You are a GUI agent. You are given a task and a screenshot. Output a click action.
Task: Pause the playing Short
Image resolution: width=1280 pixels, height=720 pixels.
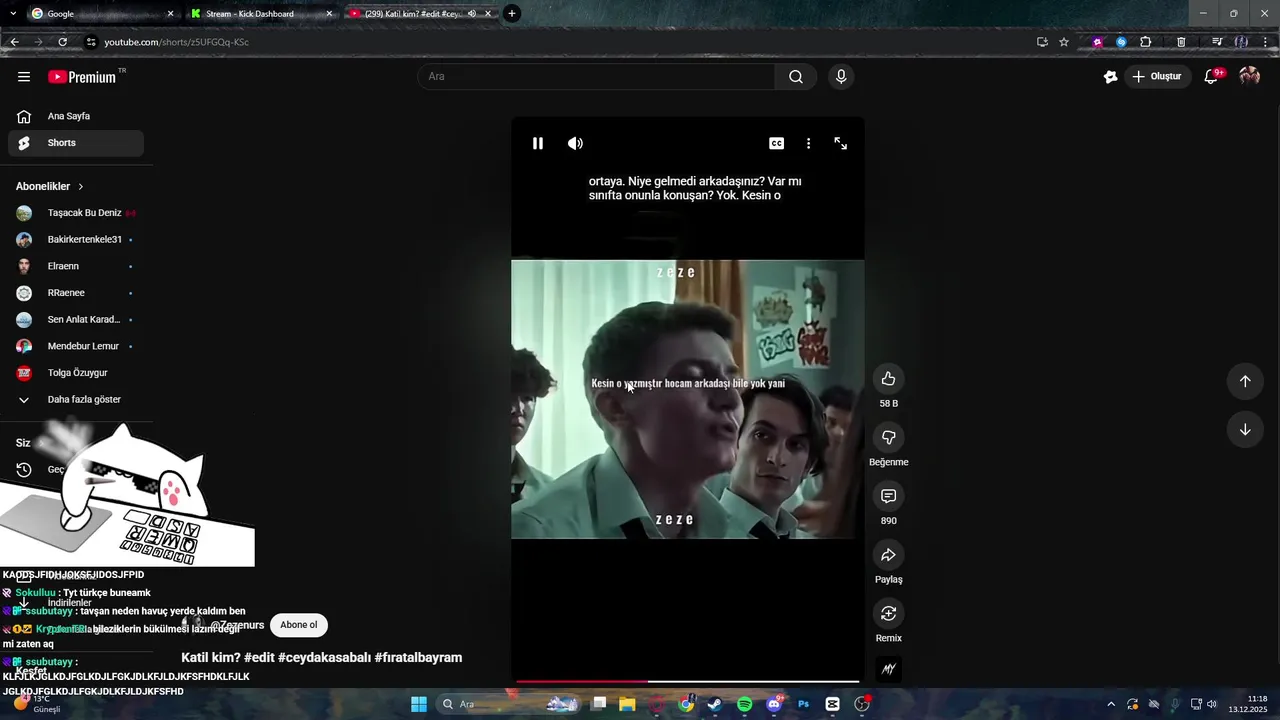coord(538,143)
